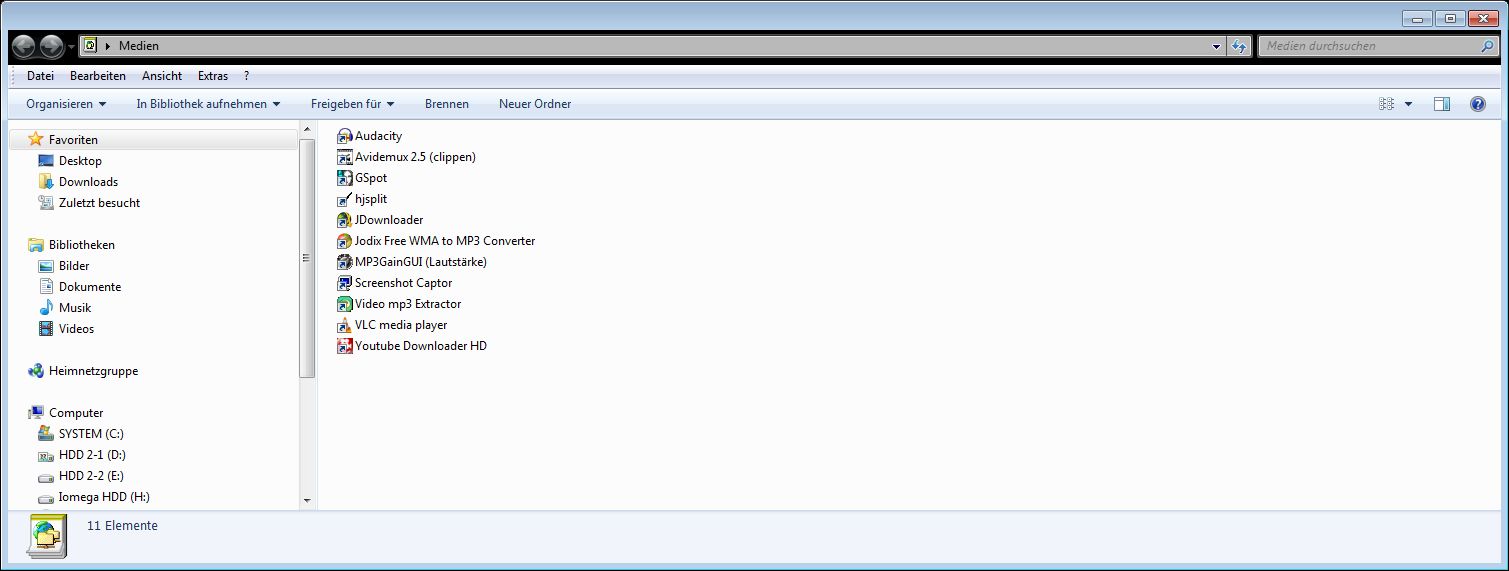
Task: Select the Screenshot Captor icon
Action: pos(345,283)
